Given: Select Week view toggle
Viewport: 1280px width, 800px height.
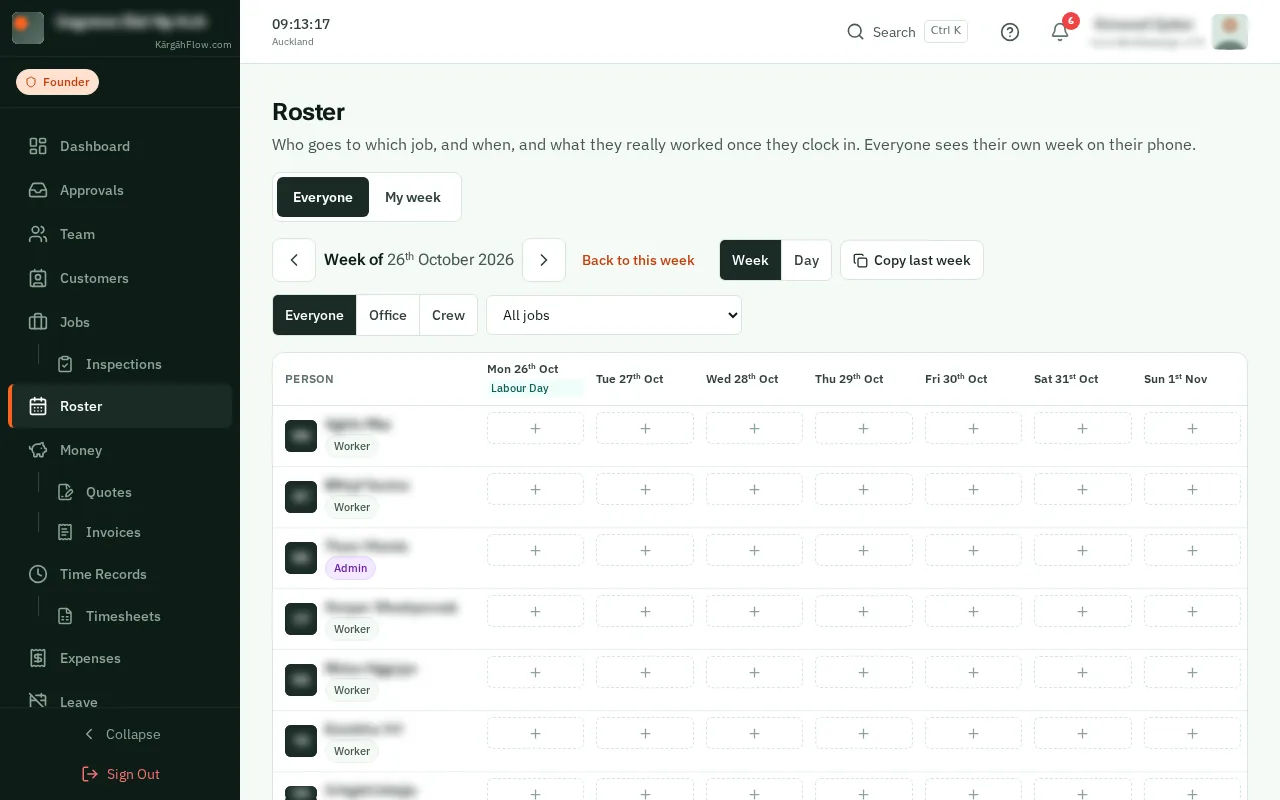Looking at the screenshot, I should 750,260.
